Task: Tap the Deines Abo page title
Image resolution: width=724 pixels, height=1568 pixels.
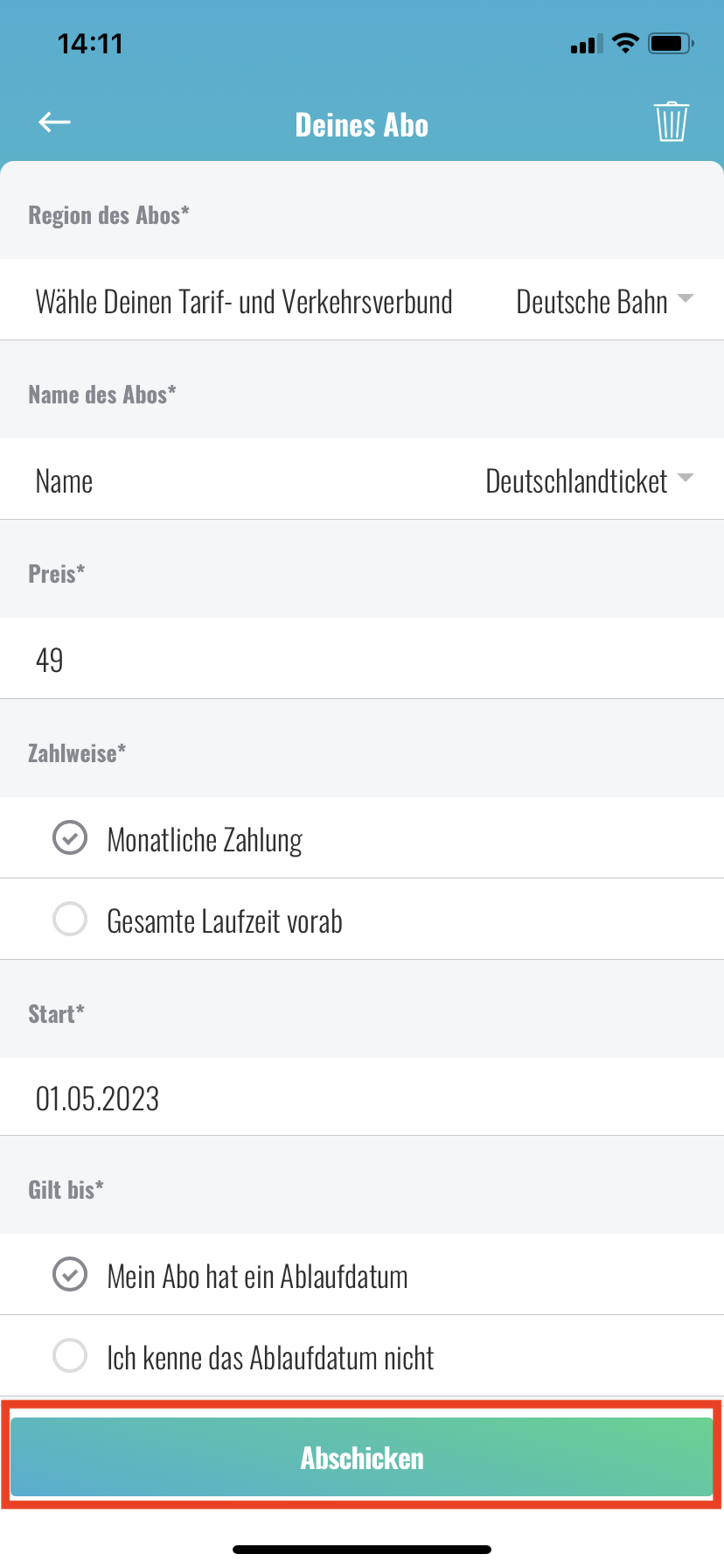Action: coord(362,125)
